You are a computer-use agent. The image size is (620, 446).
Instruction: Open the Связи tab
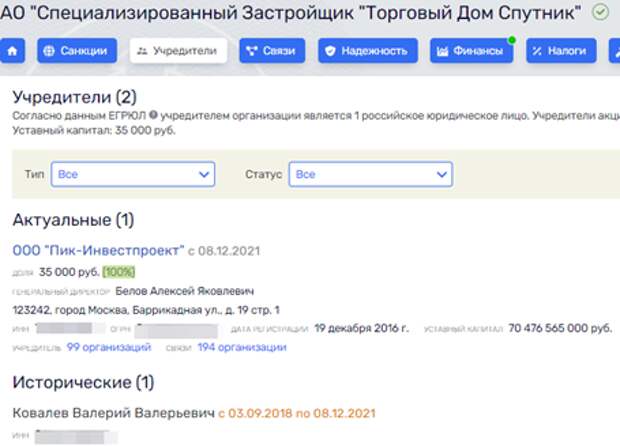pos(272,51)
